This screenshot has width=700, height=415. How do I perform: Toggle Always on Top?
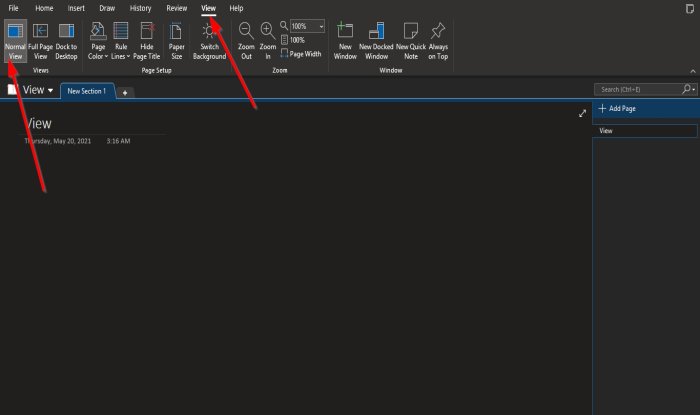[438, 41]
